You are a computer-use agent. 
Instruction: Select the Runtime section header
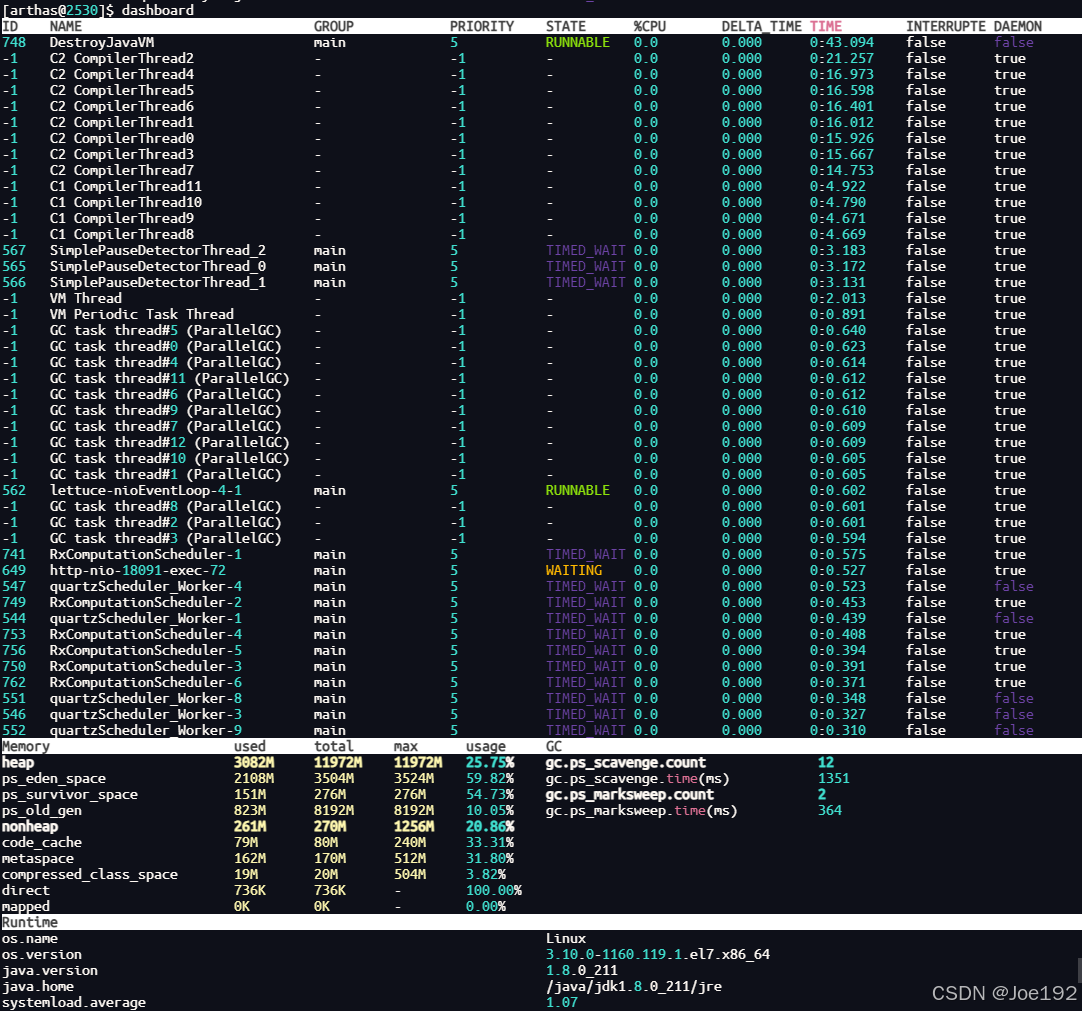pos(30,923)
